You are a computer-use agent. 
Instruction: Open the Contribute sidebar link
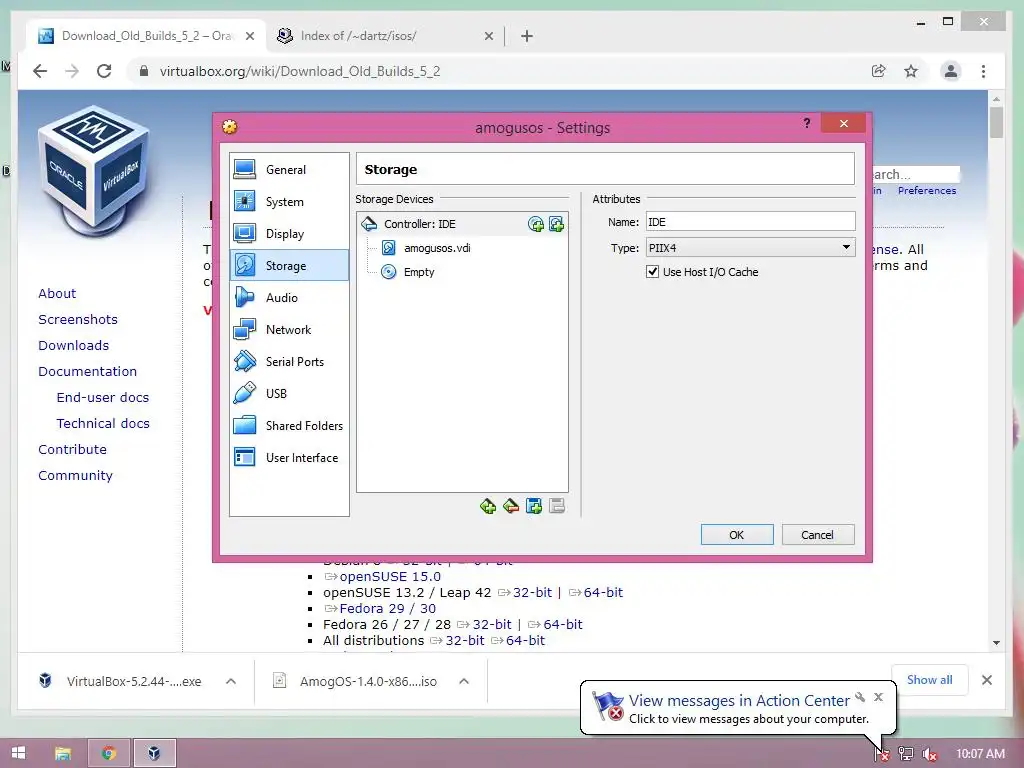72,450
